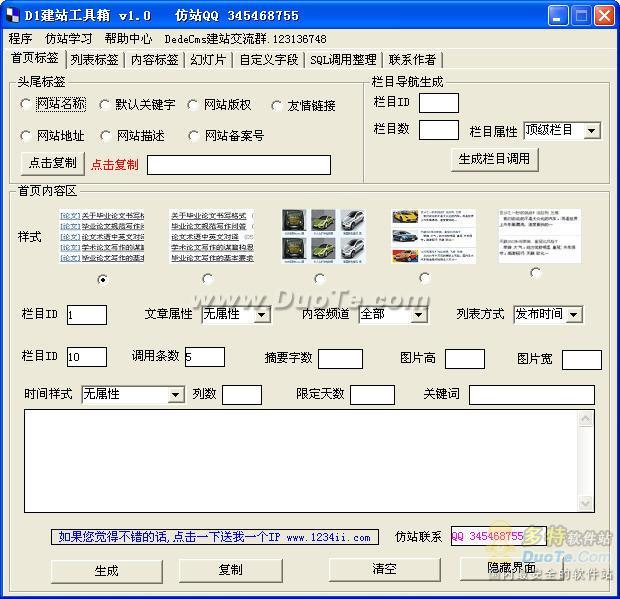This screenshot has width=620, height=599.
Task: Switch to the 列表标签 tab
Action: (x=95, y=60)
